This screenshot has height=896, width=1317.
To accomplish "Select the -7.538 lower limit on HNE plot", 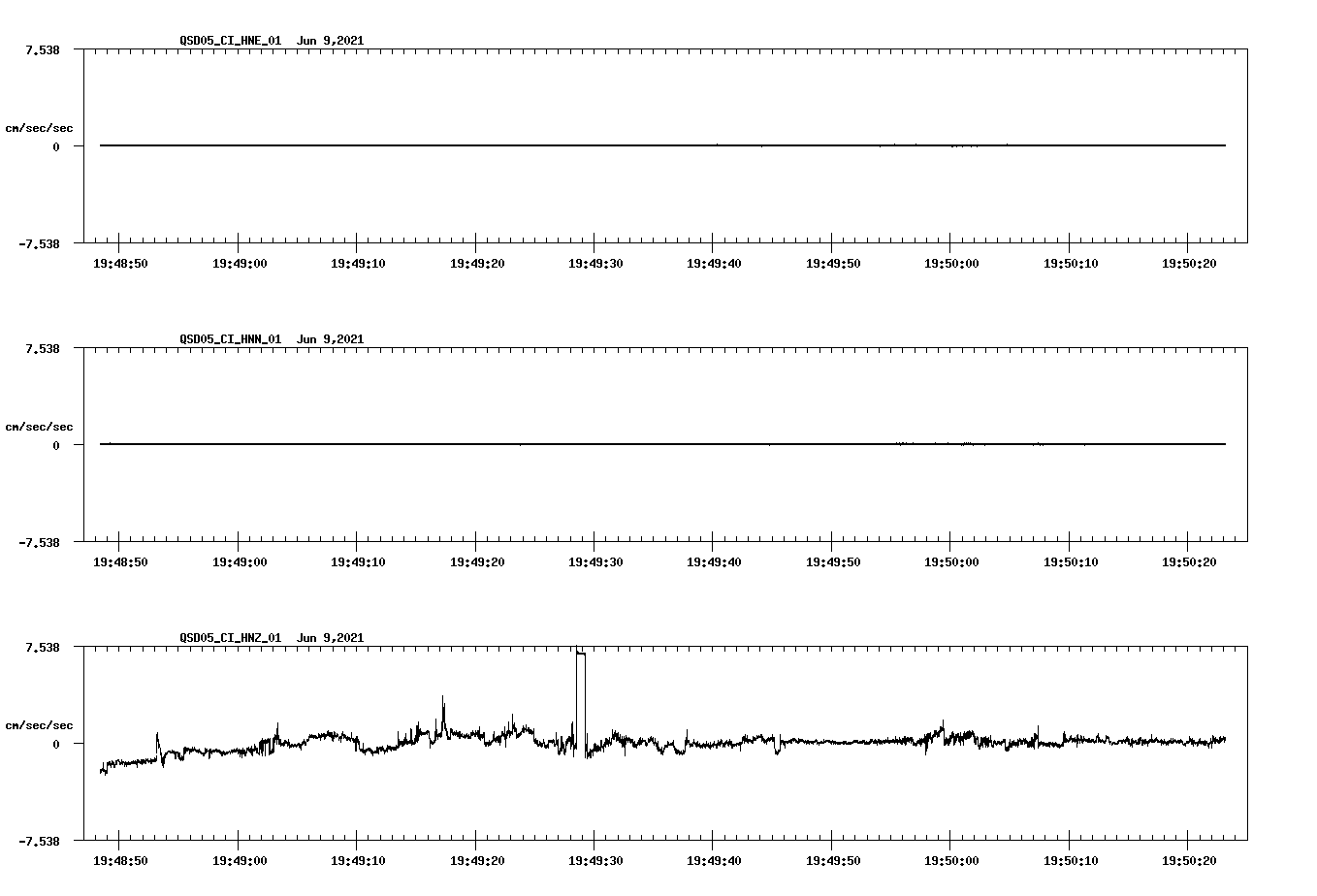I will point(38,244).
